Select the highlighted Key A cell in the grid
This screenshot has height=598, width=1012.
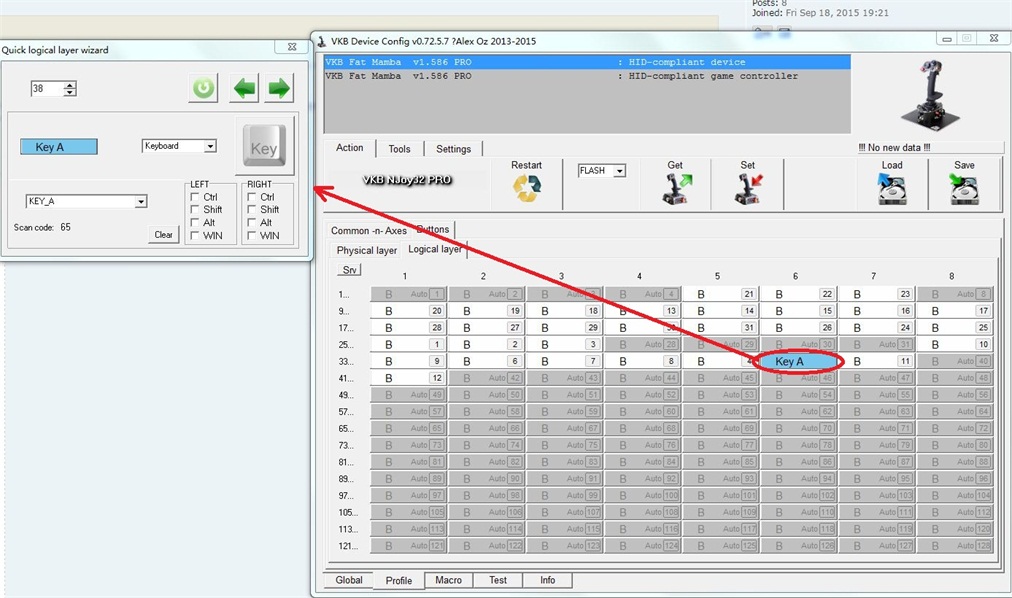(798, 361)
